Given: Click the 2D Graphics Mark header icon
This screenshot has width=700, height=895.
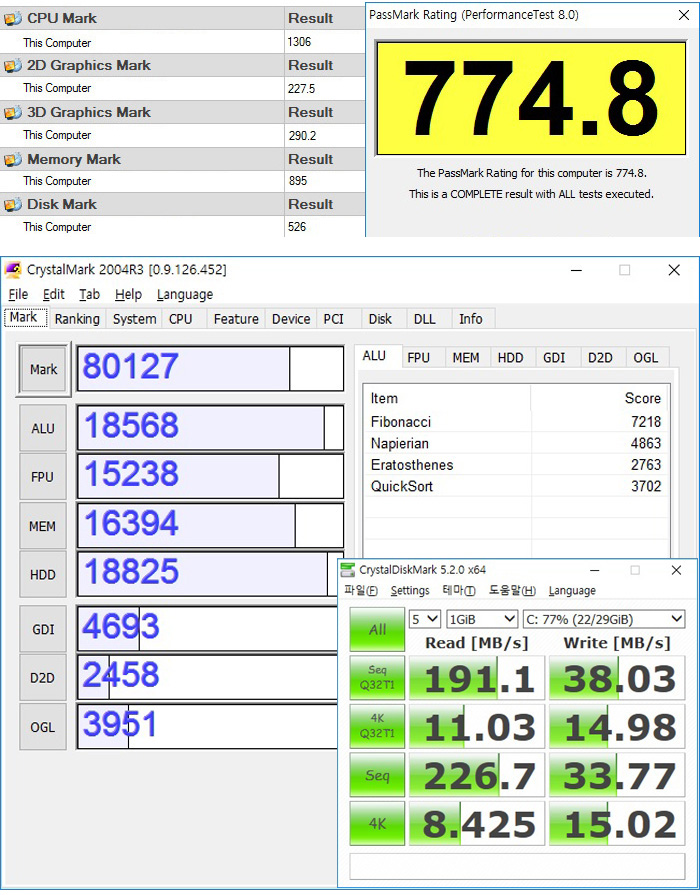Looking at the screenshot, I should pos(13,66).
